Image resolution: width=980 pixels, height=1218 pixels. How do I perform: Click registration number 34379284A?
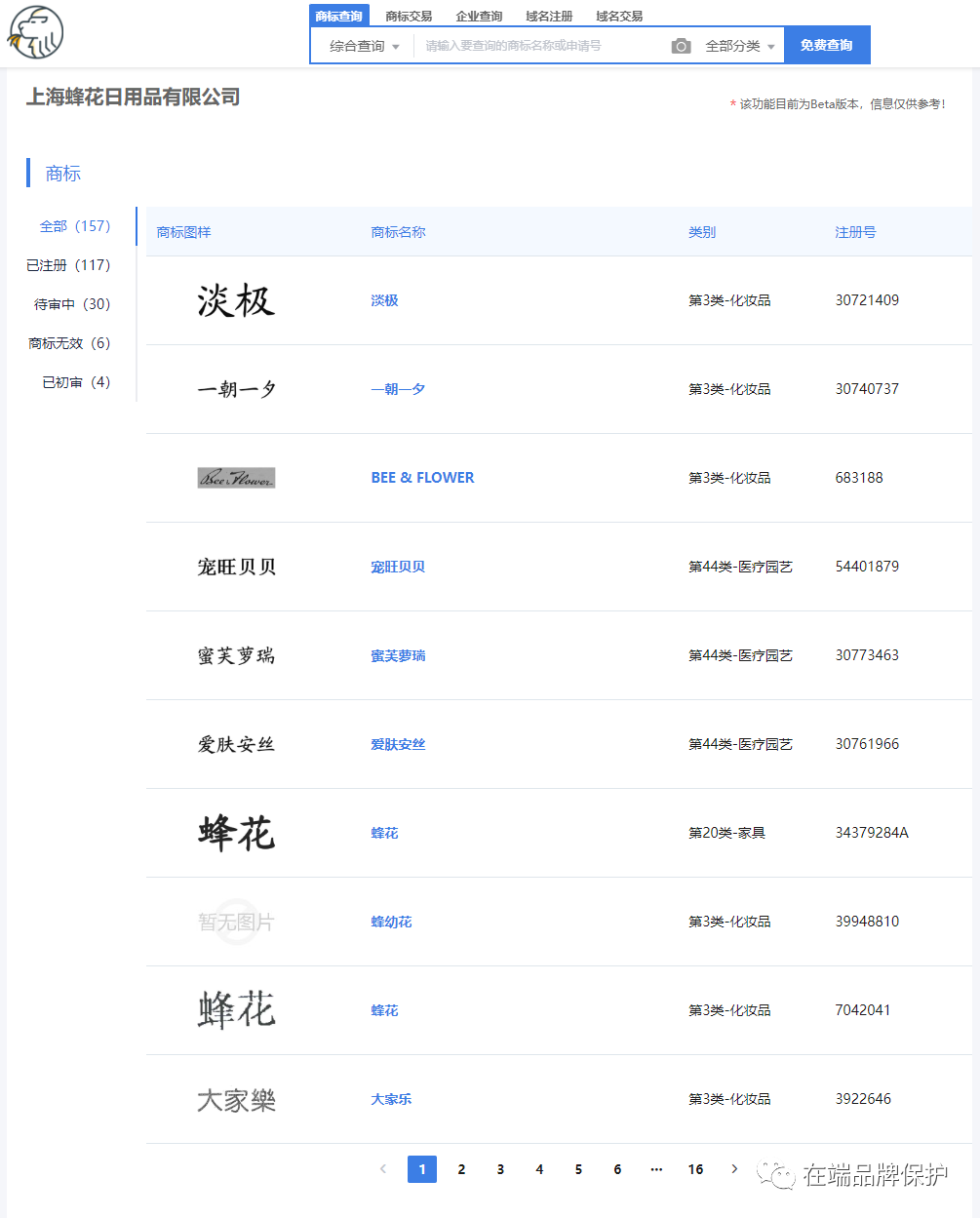click(x=872, y=833)
